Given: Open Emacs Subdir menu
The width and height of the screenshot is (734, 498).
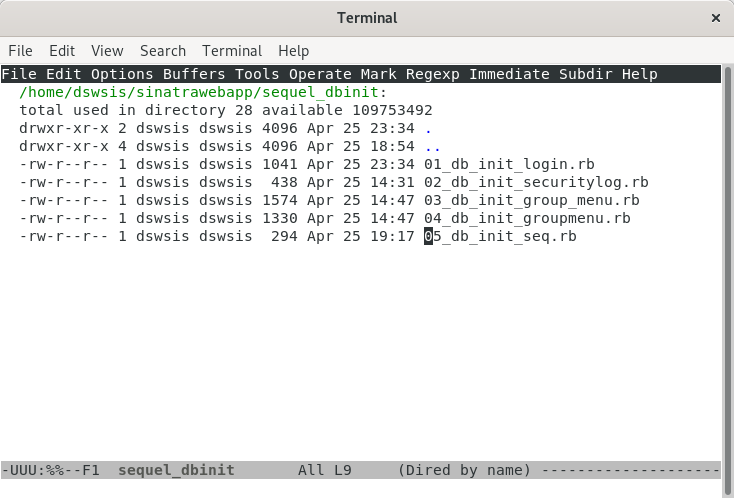Looking at the screenshot, I should click(585, 74).
